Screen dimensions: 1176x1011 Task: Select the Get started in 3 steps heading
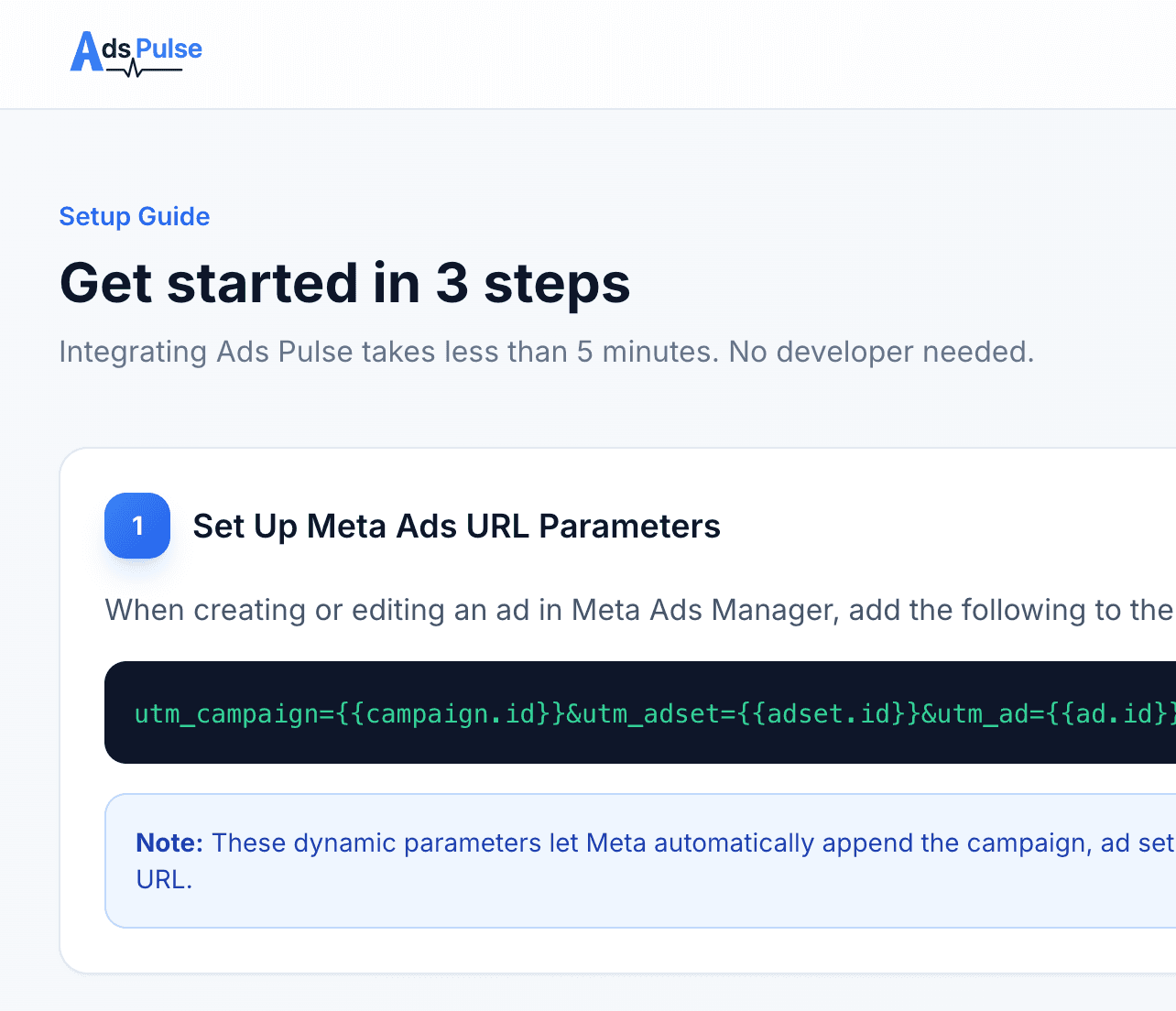(x=345, y=284)
